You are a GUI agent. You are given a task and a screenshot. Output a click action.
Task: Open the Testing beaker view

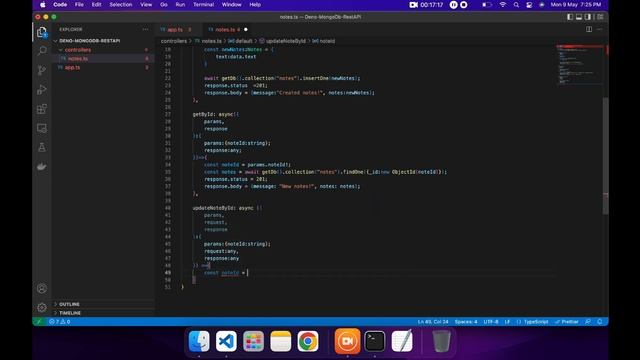(x=42, y=147)
